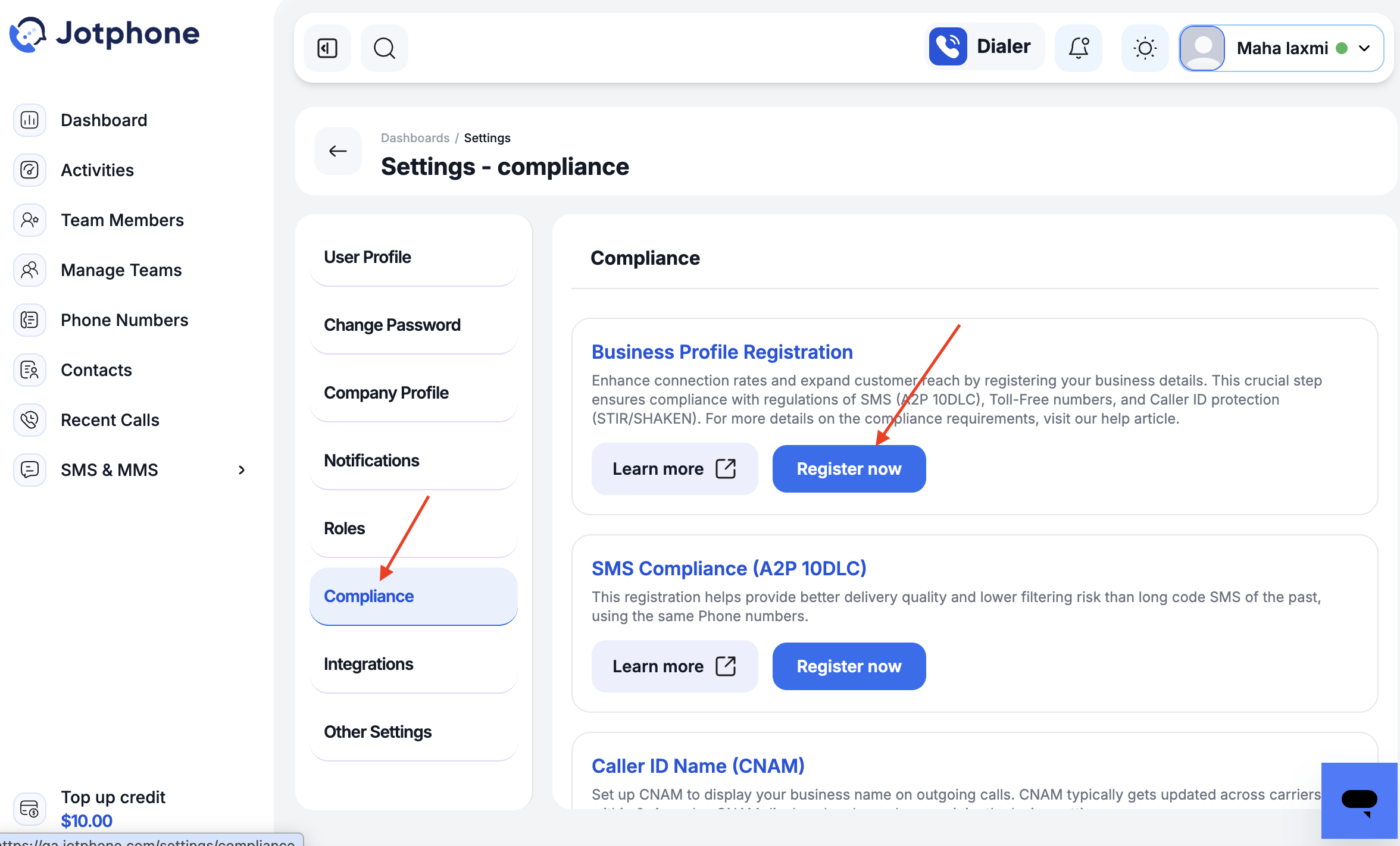Learn more about SMS Compliance
Viewport: 1400px width, 846px height.
click(674, 666)
